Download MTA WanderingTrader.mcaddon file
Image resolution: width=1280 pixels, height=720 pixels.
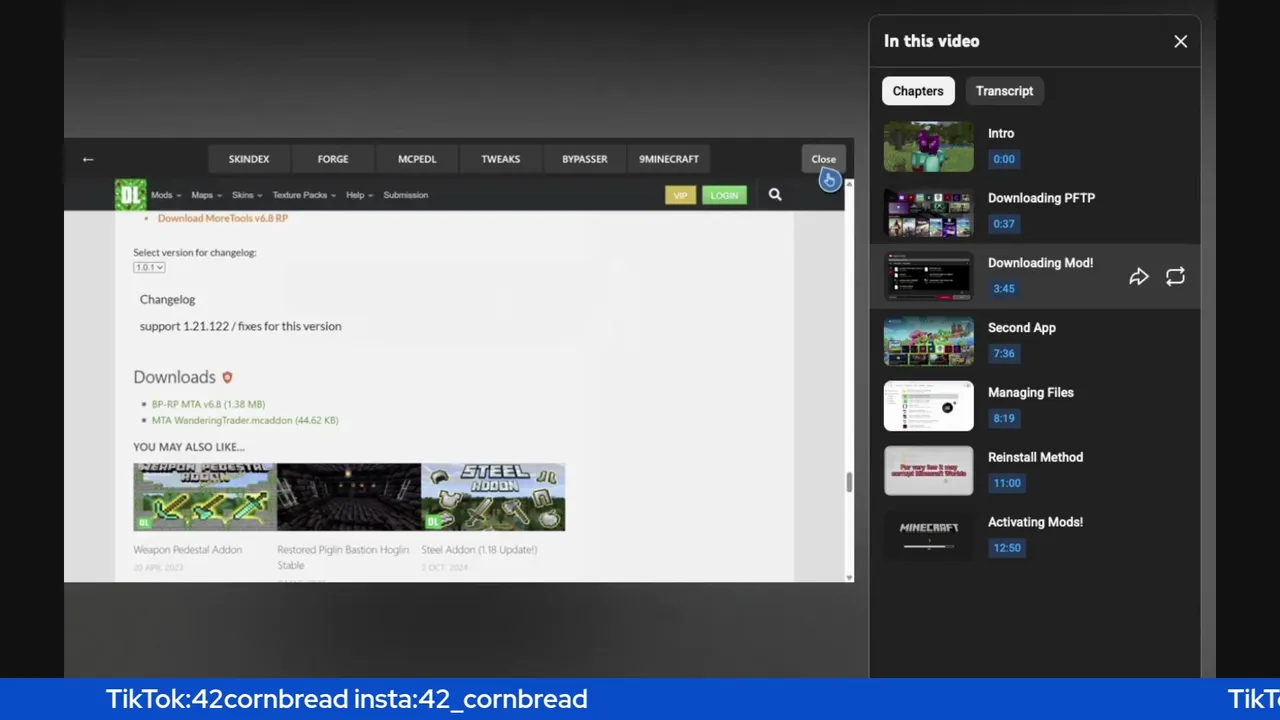[x=245, y=420]
